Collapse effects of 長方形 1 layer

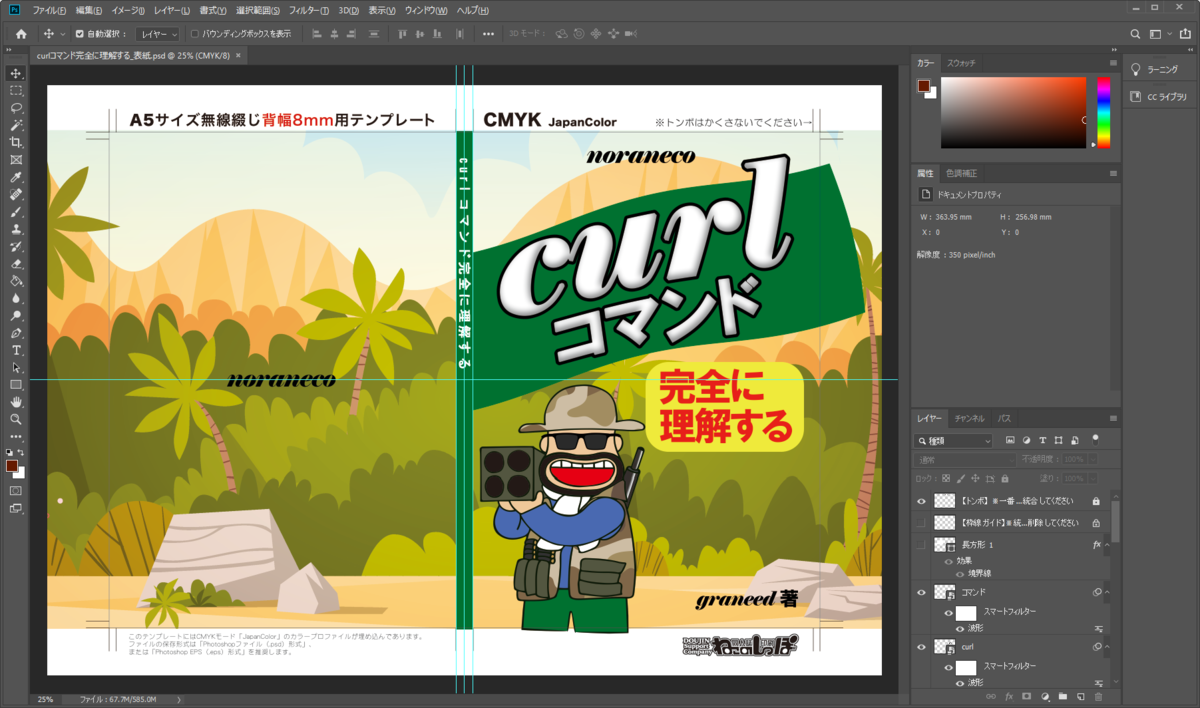click(x=1106, y=544)
